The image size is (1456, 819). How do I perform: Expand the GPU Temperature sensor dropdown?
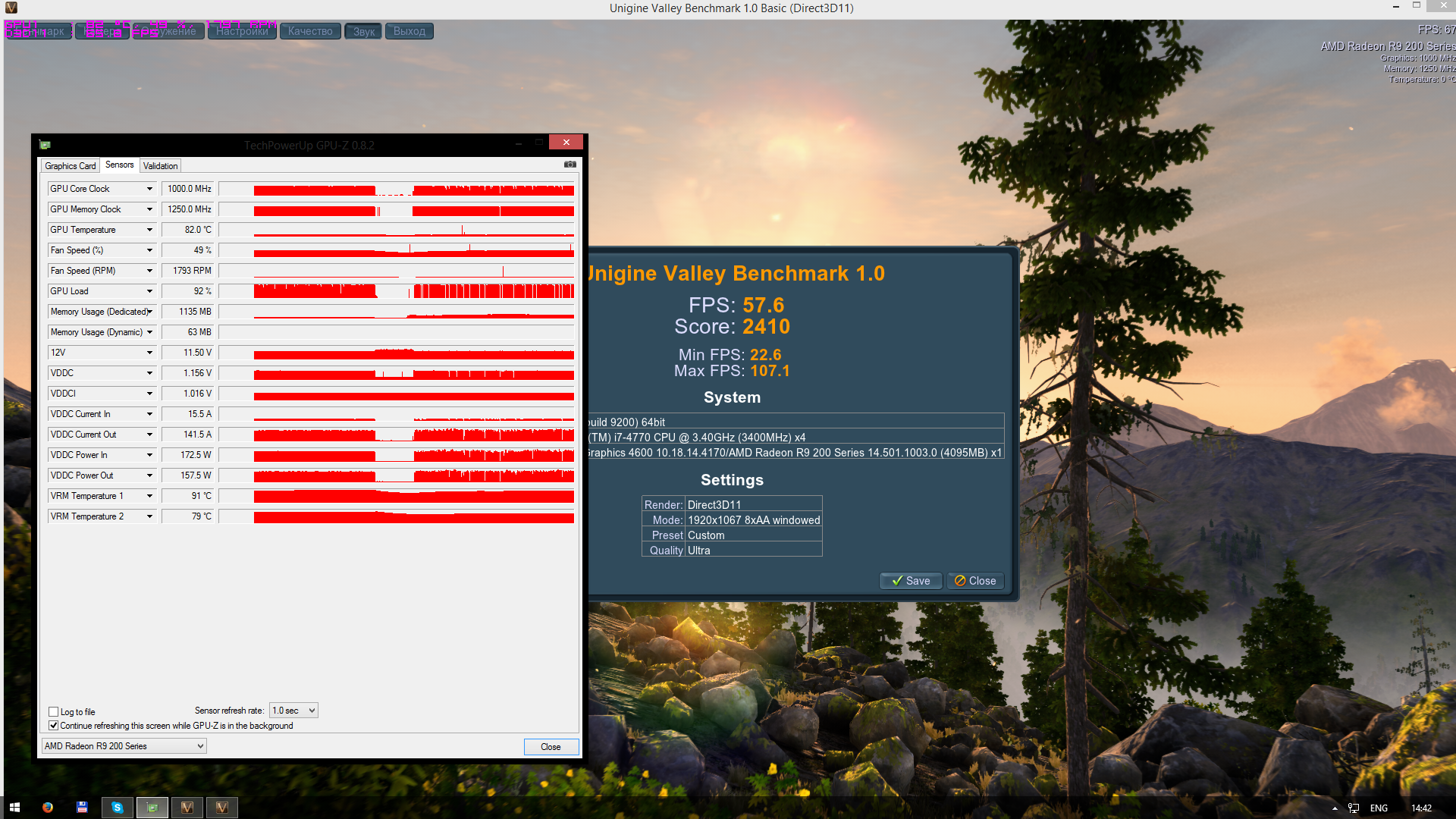pyautogui.click(x=149, y=230)
